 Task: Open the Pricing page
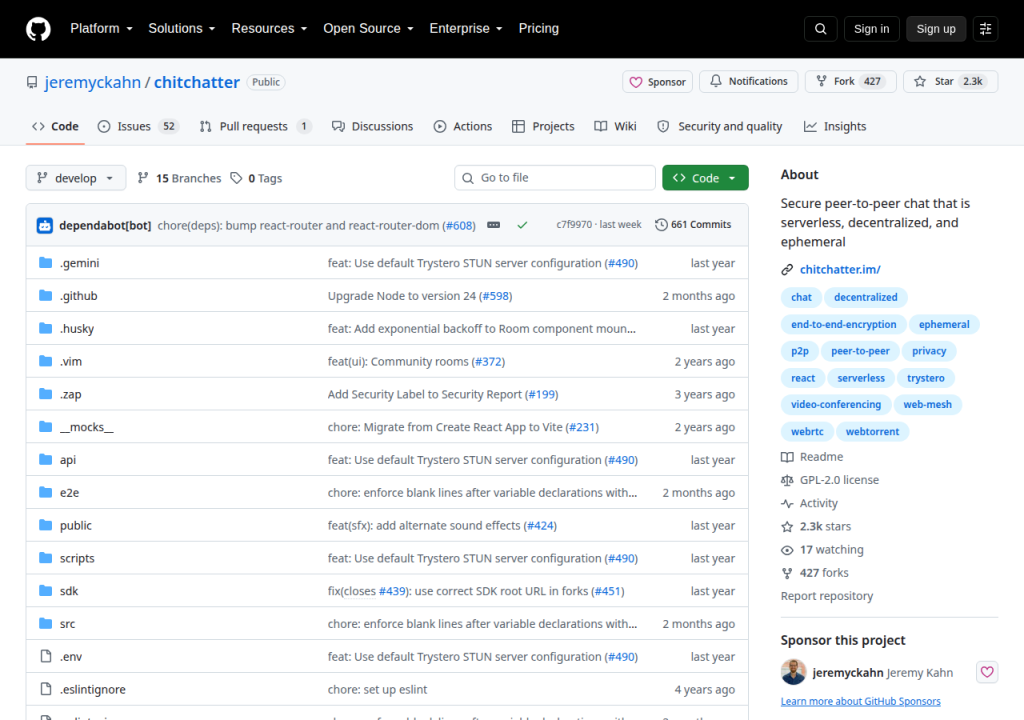pyautogui.click(x=539, y=29)
